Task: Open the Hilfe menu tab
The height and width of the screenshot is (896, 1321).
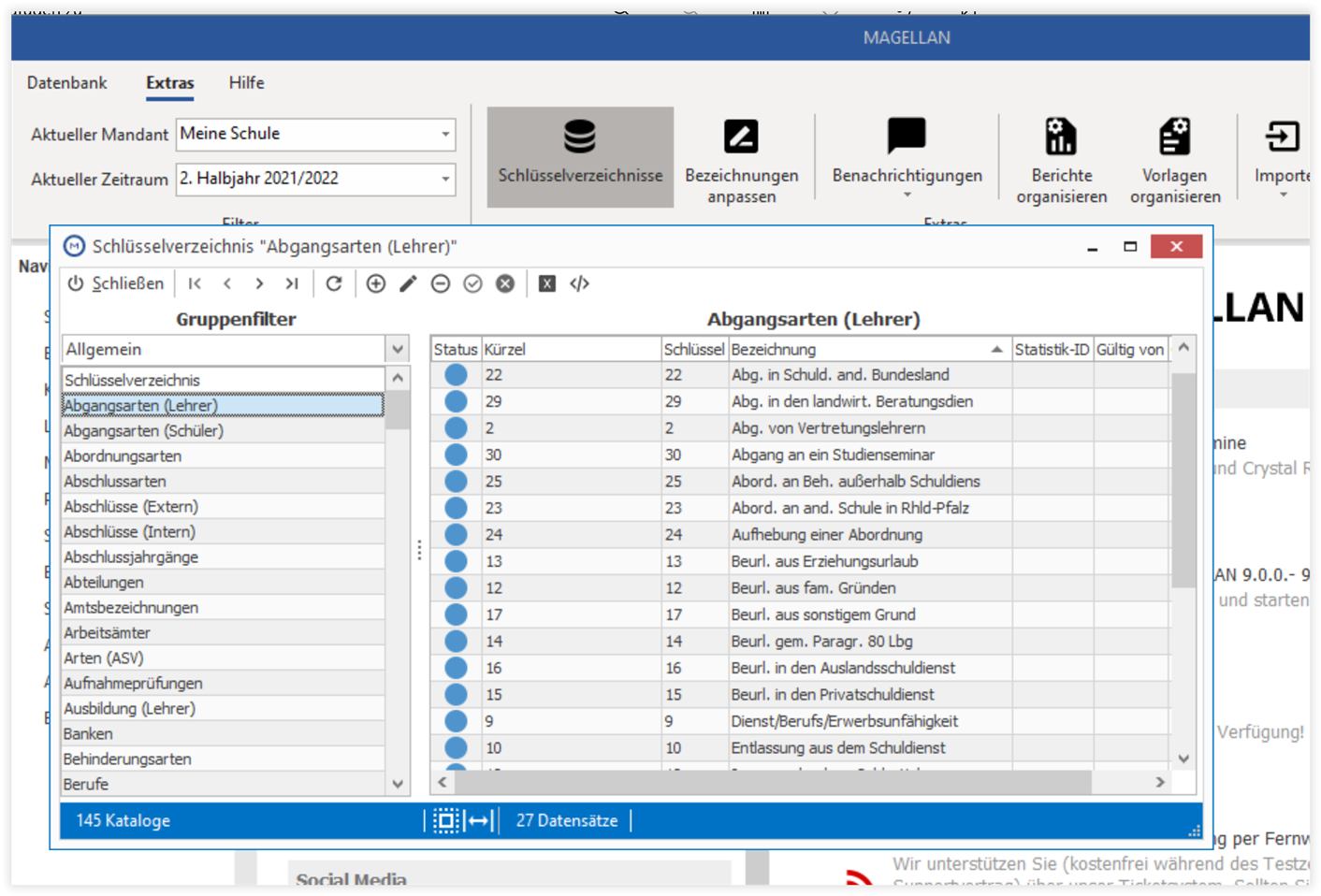Action: pos(246,82)
